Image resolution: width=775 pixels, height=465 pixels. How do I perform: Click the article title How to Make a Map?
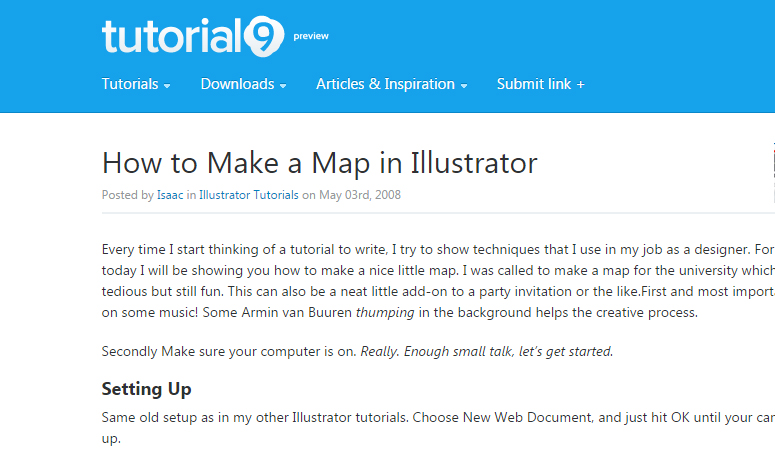coord(319,163)
